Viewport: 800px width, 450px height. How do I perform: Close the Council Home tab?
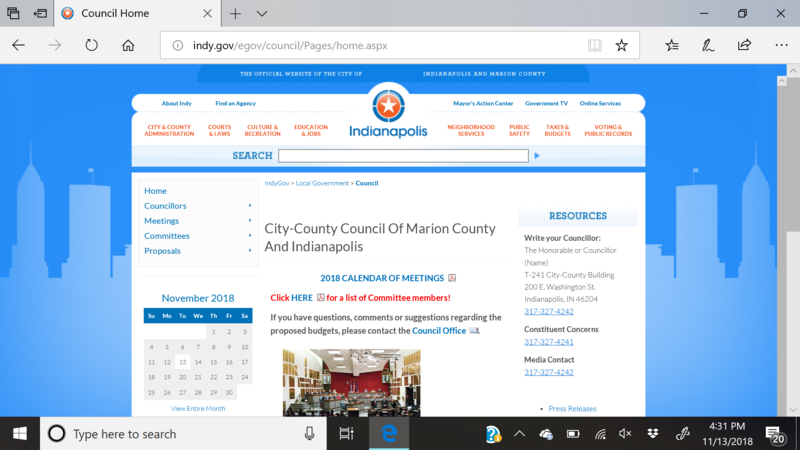207,13
